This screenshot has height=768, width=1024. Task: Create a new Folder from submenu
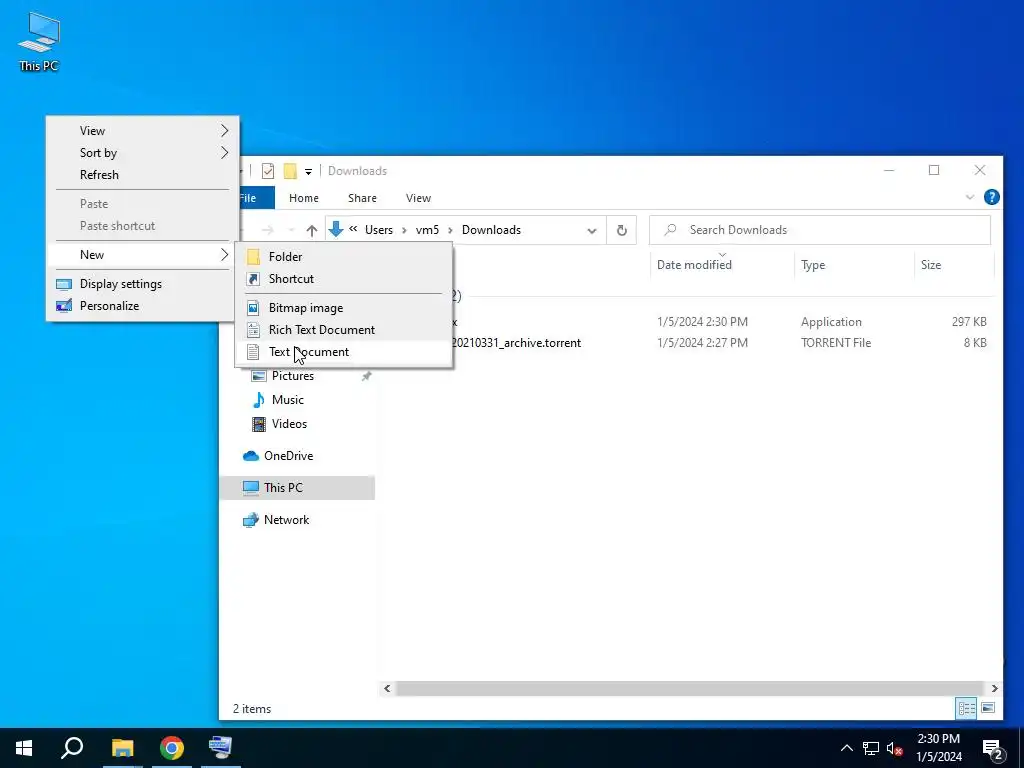344,257
